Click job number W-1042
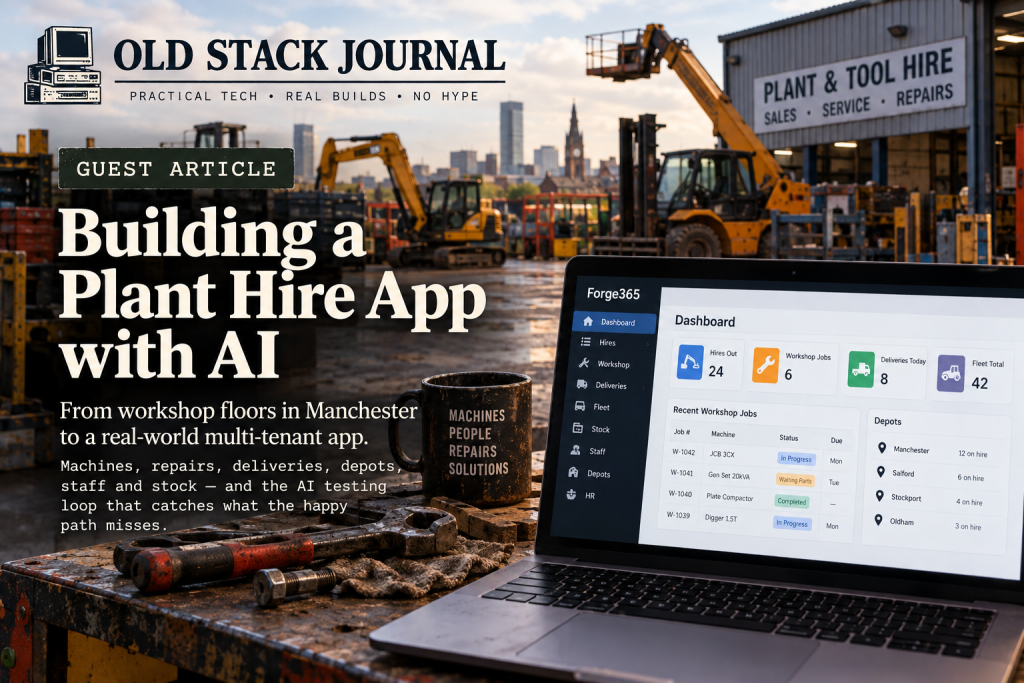Viewport: 1024px width, 683px height. click(x=683, y=452)
